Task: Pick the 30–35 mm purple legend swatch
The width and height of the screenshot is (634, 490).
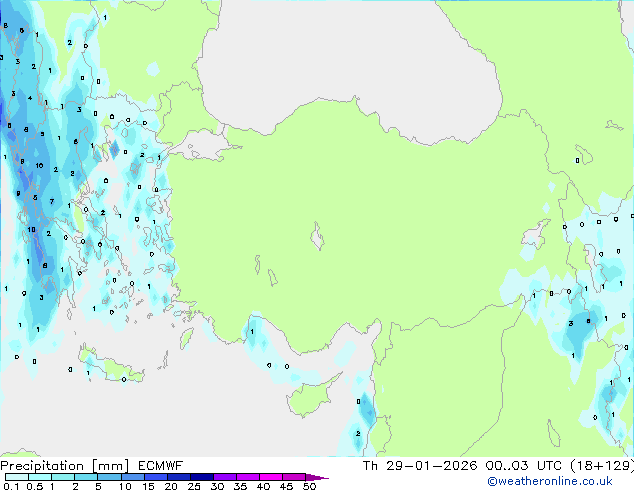Action: [225, 477]
